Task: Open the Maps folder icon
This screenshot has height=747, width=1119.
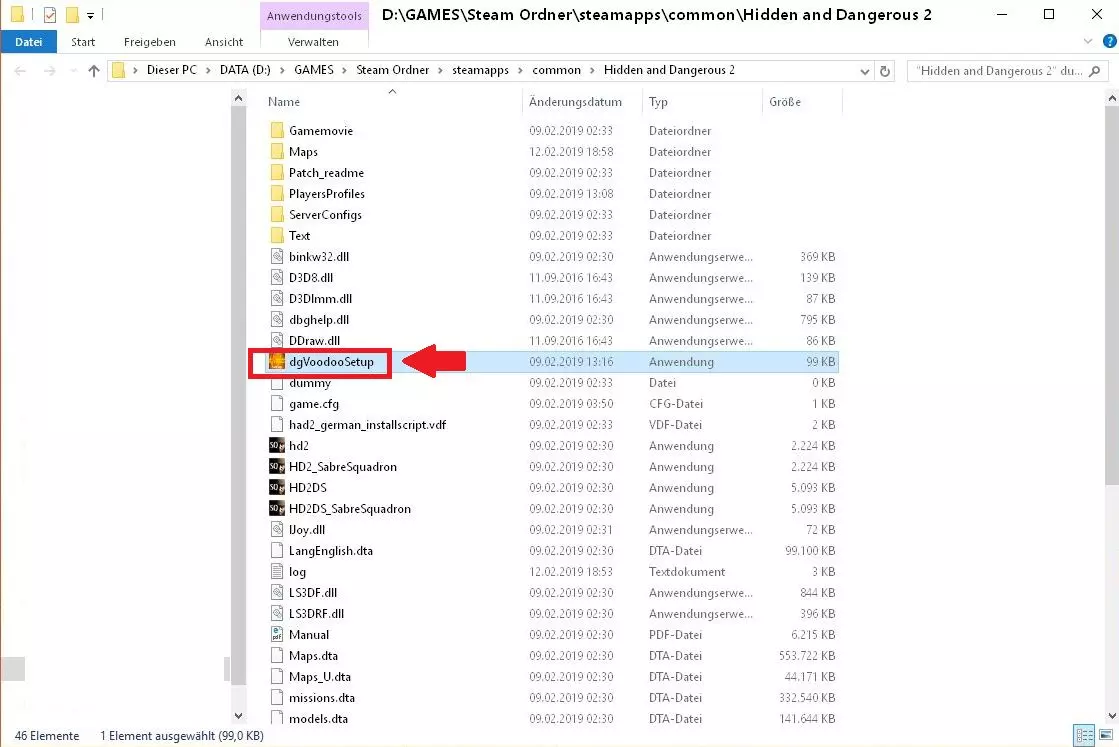Action: pos(277,151)
